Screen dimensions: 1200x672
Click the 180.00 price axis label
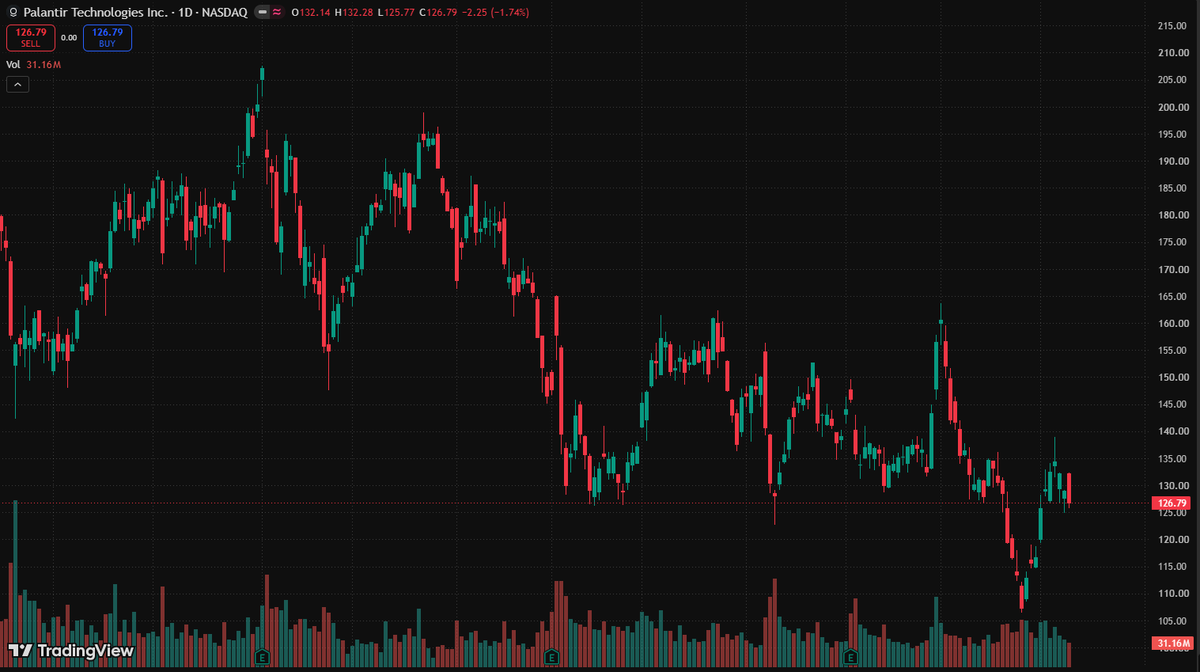click(x=1171, y=215)
